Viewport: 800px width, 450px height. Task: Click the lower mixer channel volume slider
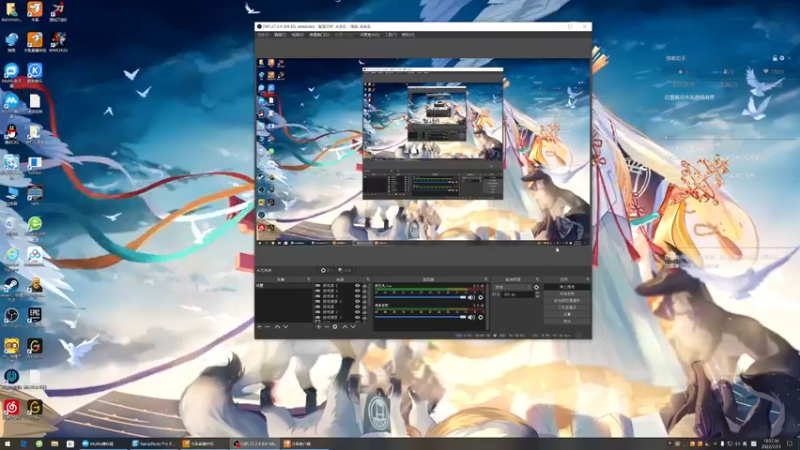click(421, 317)
